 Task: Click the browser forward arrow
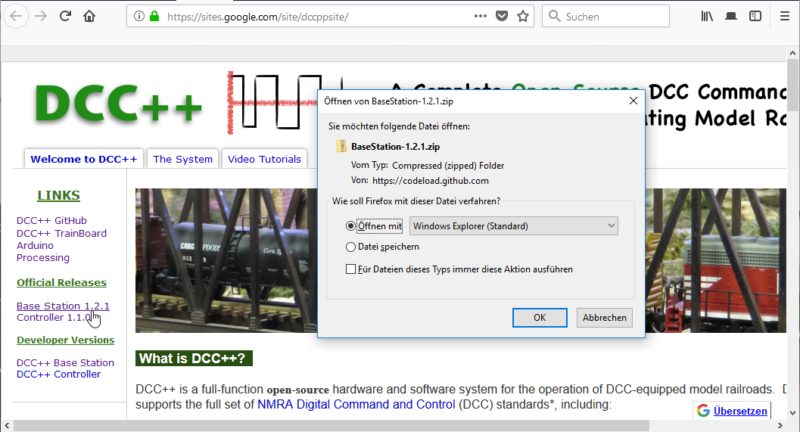[41, 16]
